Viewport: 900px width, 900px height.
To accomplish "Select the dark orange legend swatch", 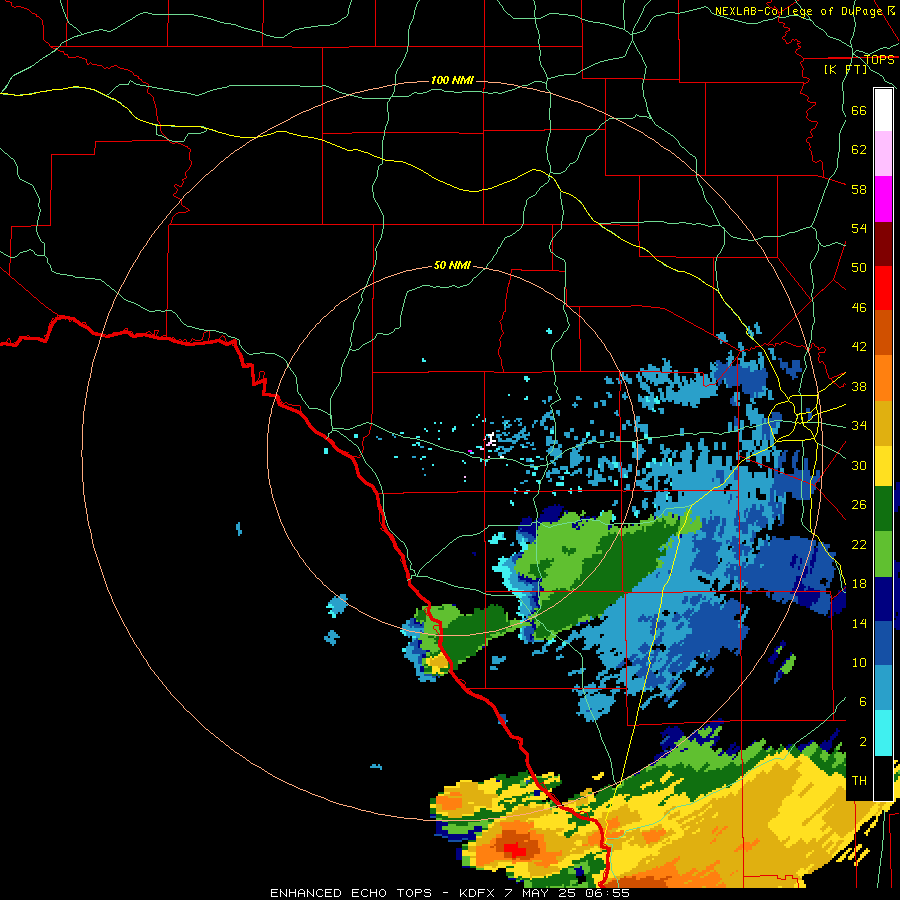I will coord(883,333).
